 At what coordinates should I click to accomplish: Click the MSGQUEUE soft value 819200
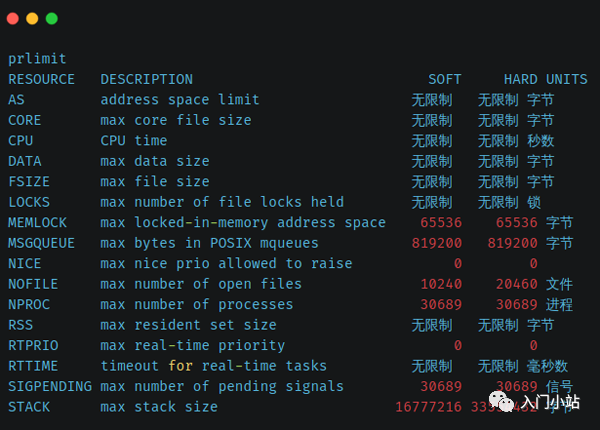tap(437, 243)
